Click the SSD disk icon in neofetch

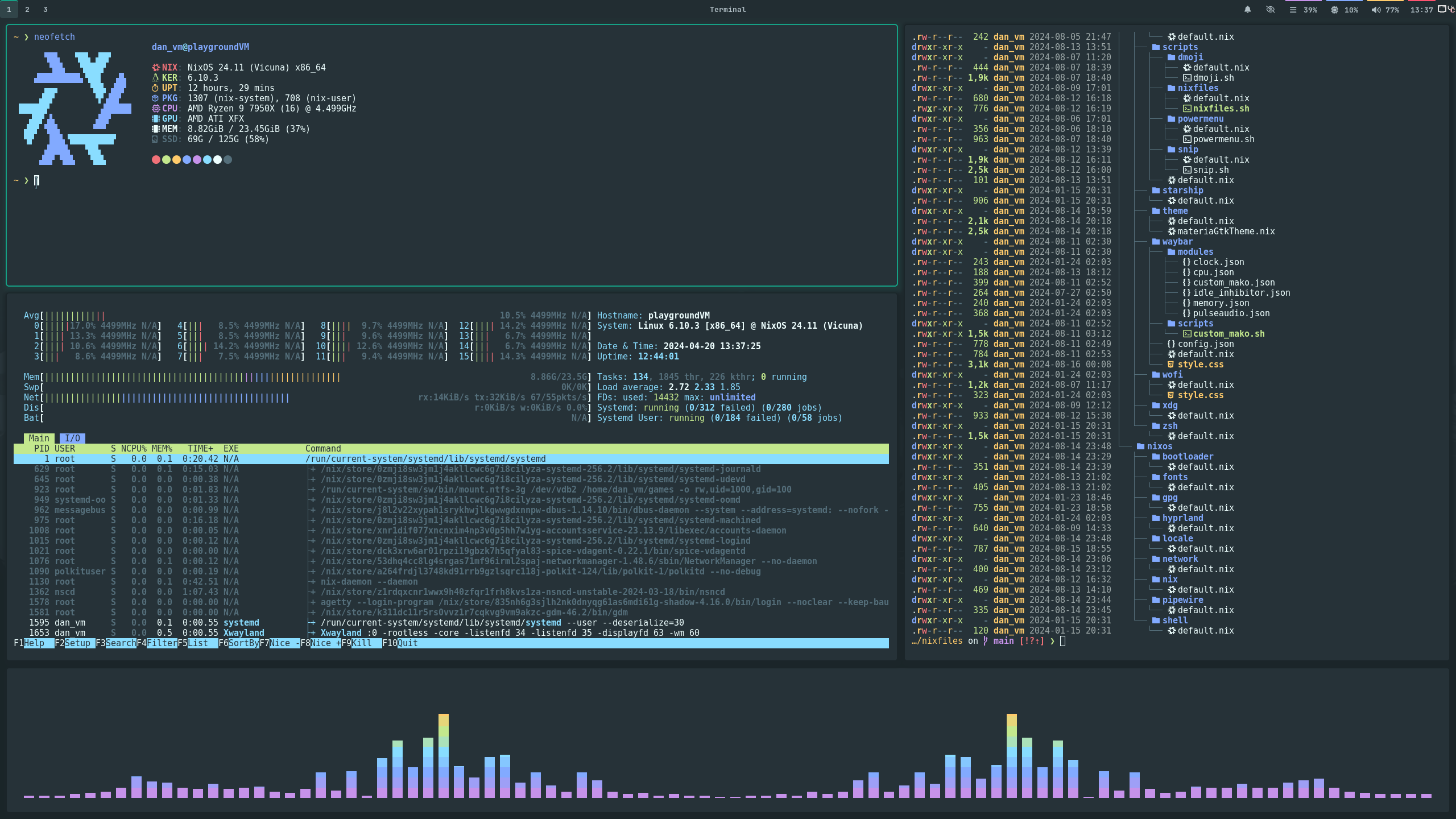click(156, 139)
